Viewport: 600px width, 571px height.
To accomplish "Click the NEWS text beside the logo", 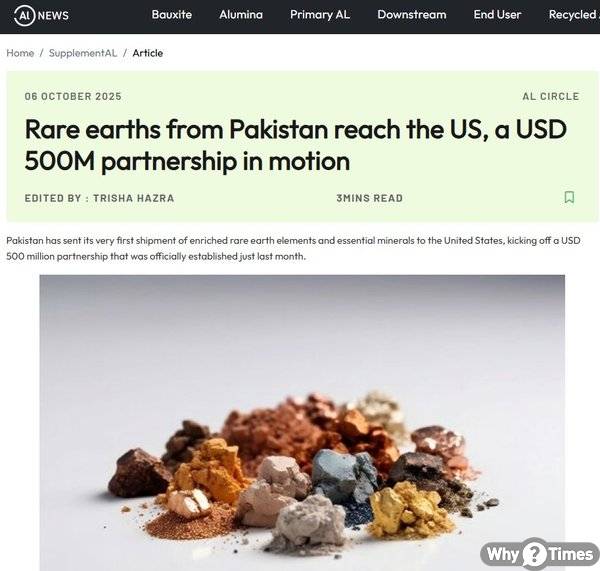I will pyautogui.click(x=53, y=16).
